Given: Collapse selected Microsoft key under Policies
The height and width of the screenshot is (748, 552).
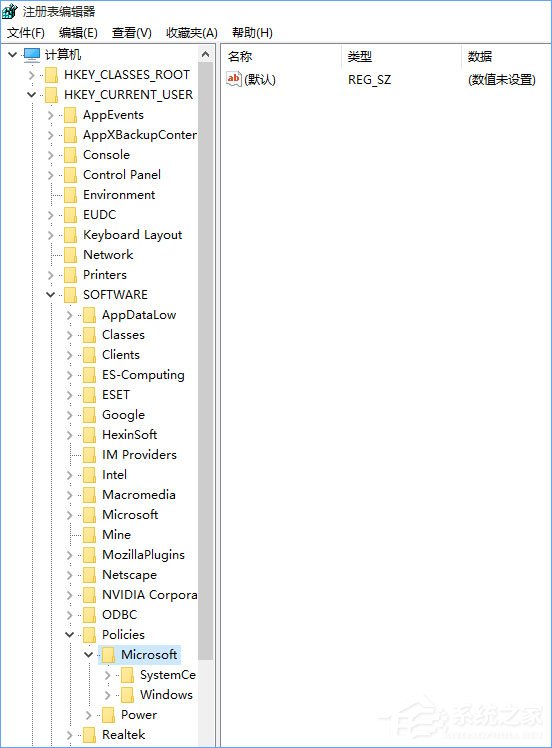Looking at the screenshot, I should pyautogui.click(x=89, y=654).
